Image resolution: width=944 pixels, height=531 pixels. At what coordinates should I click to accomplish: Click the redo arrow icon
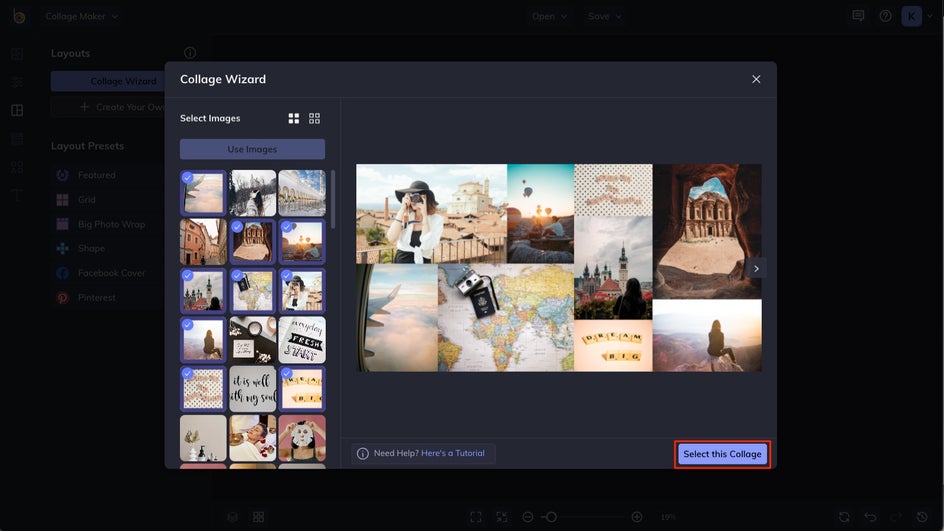(x=896, y=517)
